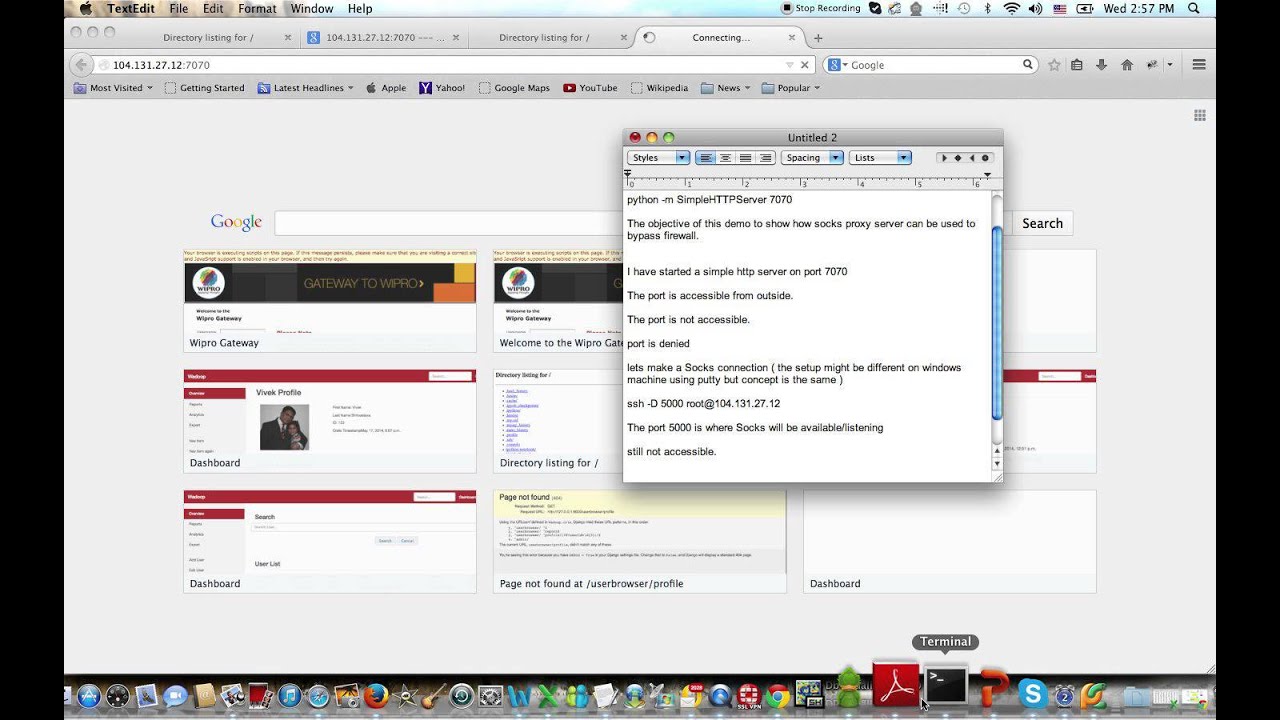The image size is (1280, 720).
Task: Click the TextEdit scrollbar down arrow
Action: (996, 464)
